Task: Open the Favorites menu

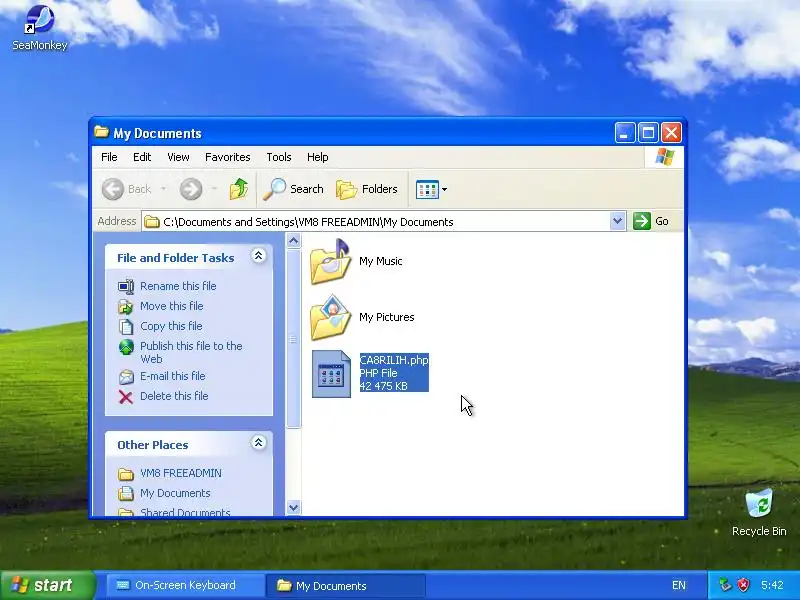Action: click(228, 157)
